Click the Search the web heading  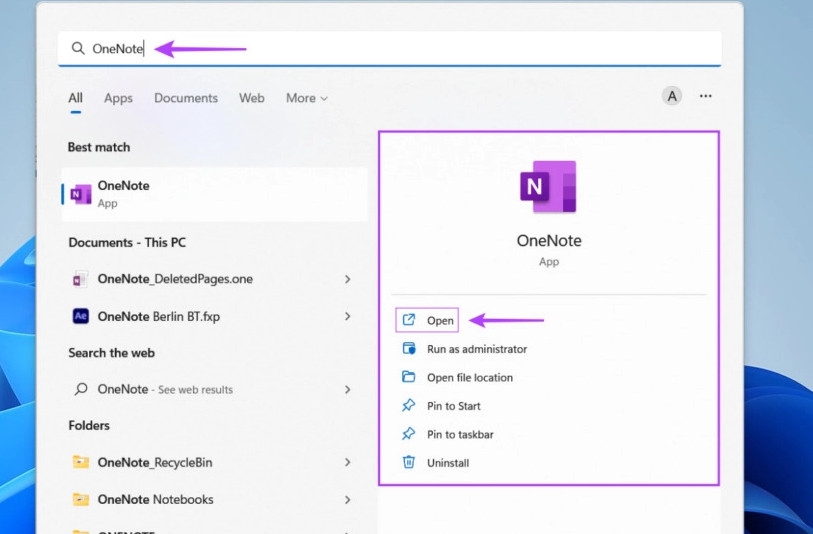point(111,353)
